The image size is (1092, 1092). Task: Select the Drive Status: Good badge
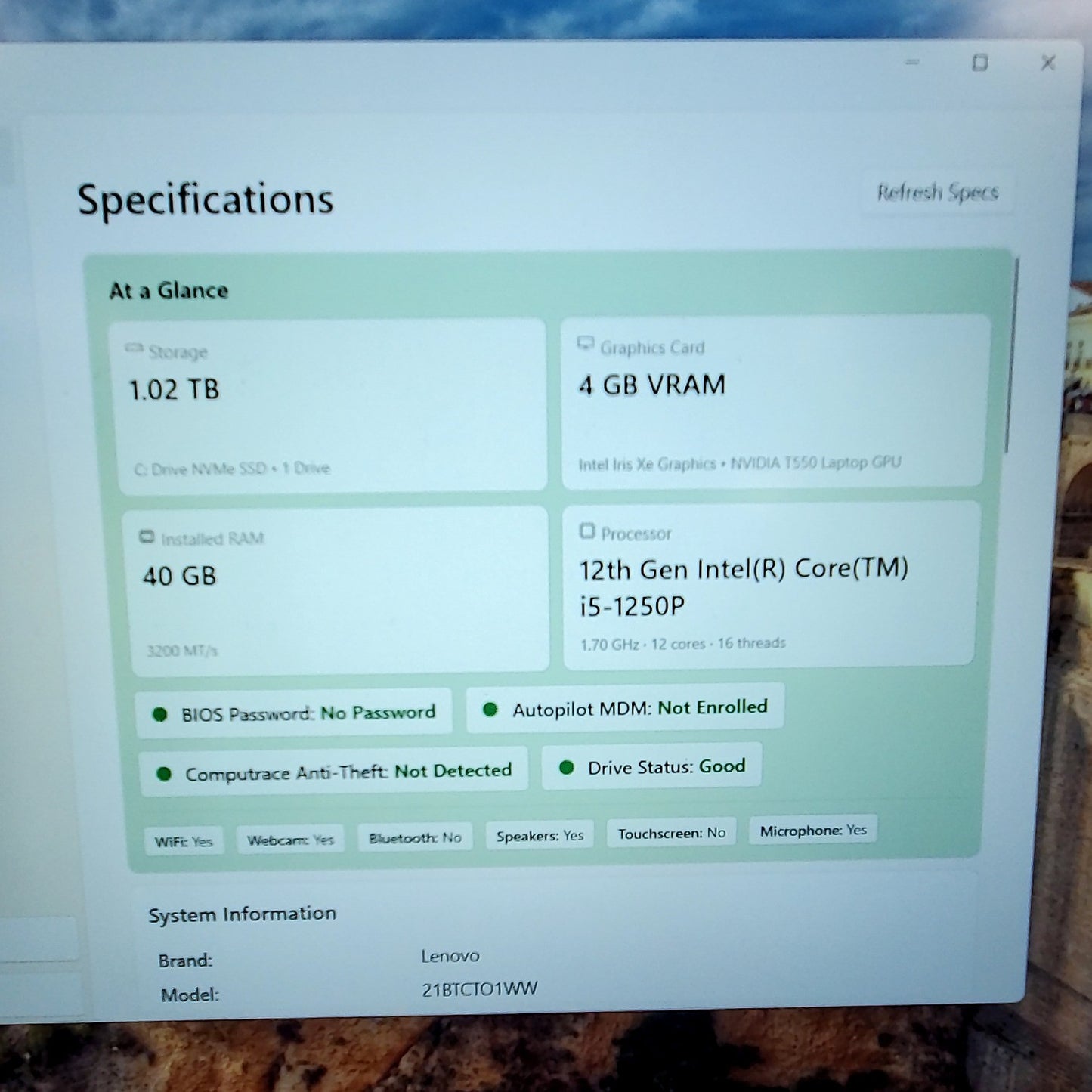pyautogui.click(x=651, y=767)
